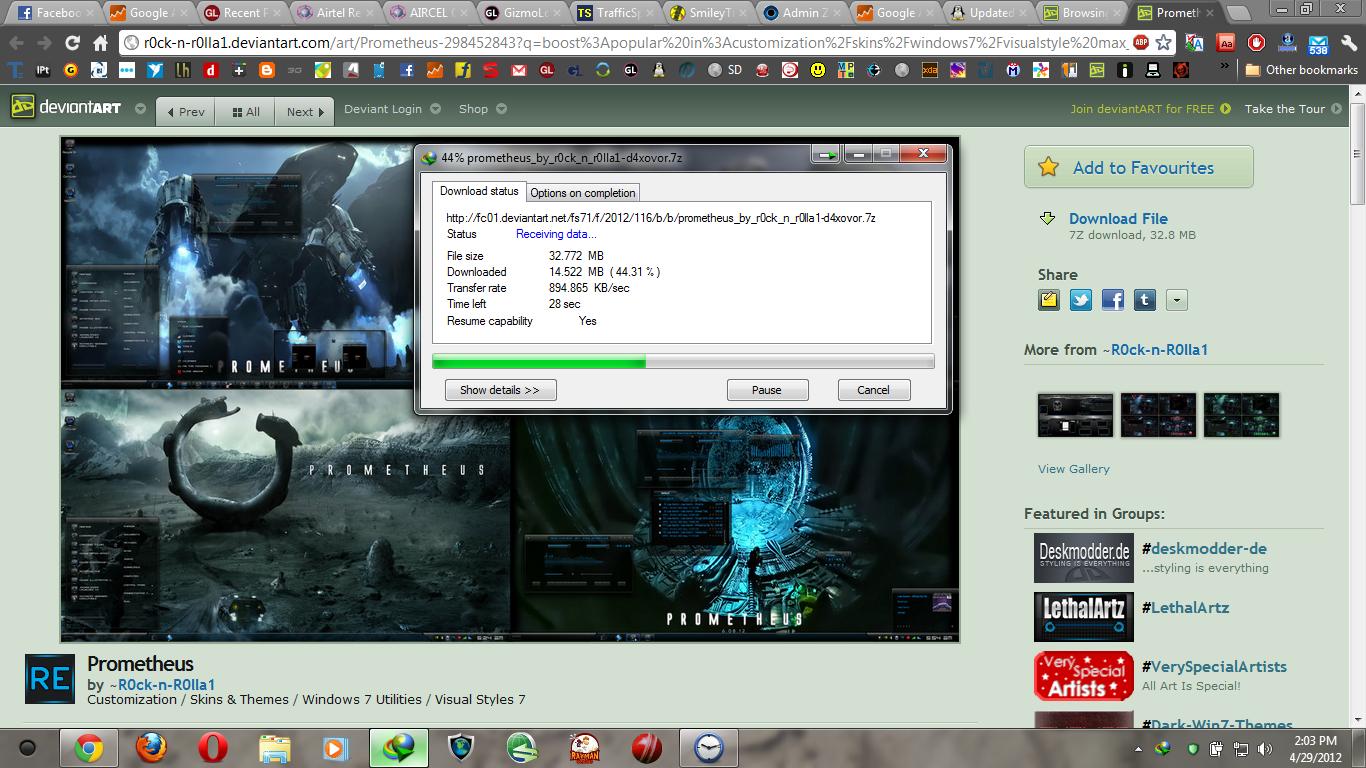The height and width of the screenshot is (768, 1366).
Task: Expand the Deviant Login dropdown
Action: pos(436,109)
